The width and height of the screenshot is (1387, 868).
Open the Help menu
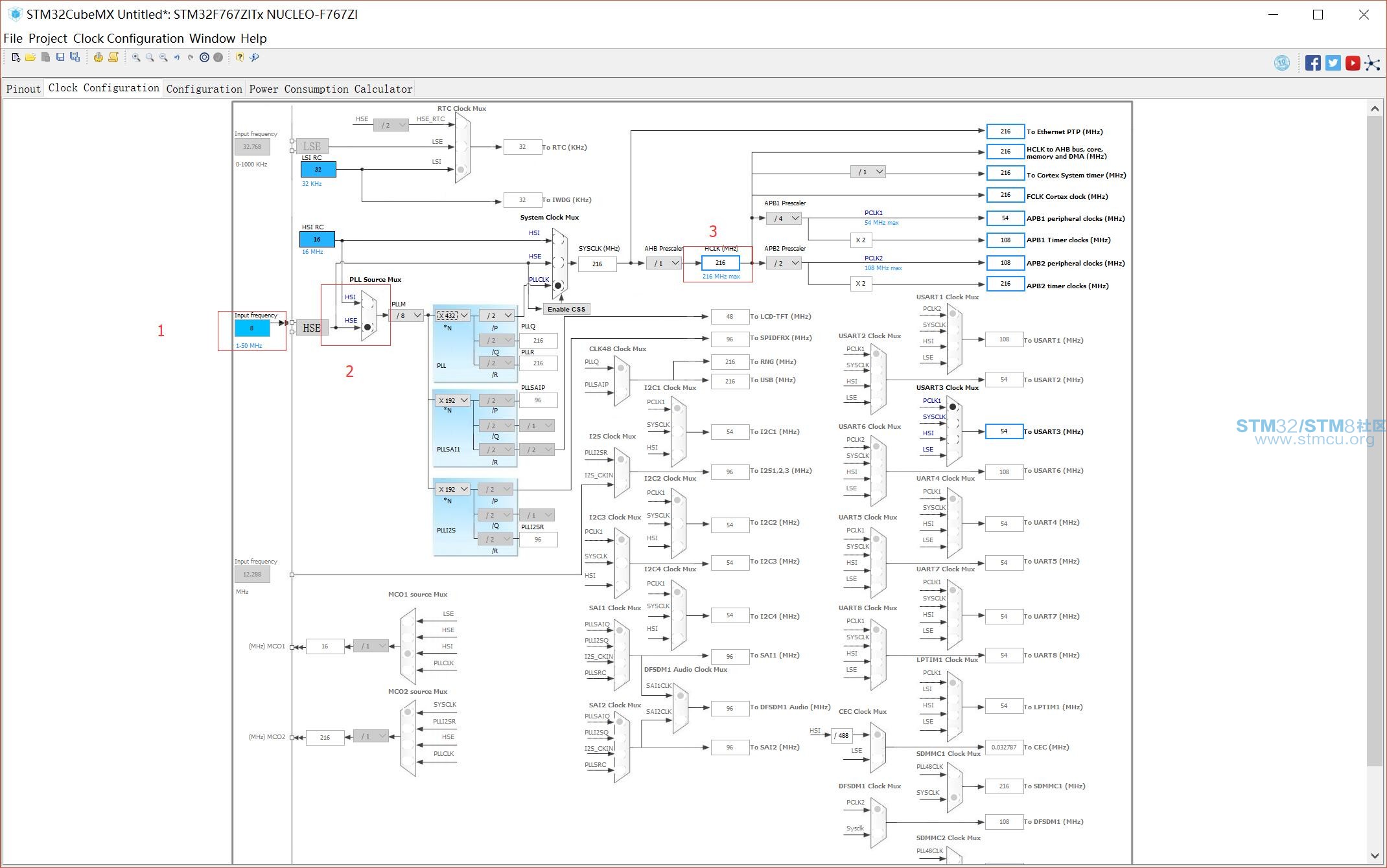[253, 38]
